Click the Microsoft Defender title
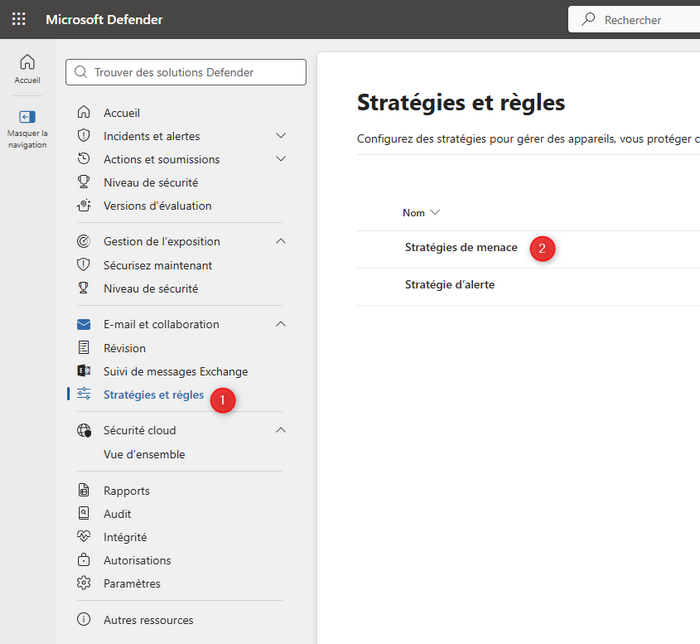700x644 pixels. (x=104, y=19)
